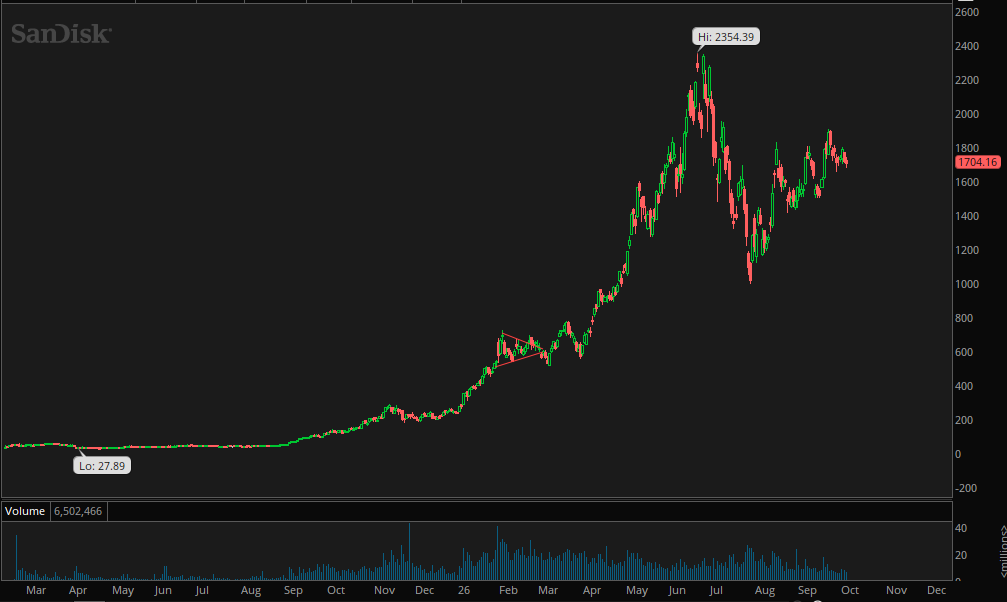Click the Hi: 2354.39 price bubble
Image resolution: width=1007 pixels, height=602 pixels.
726,37
